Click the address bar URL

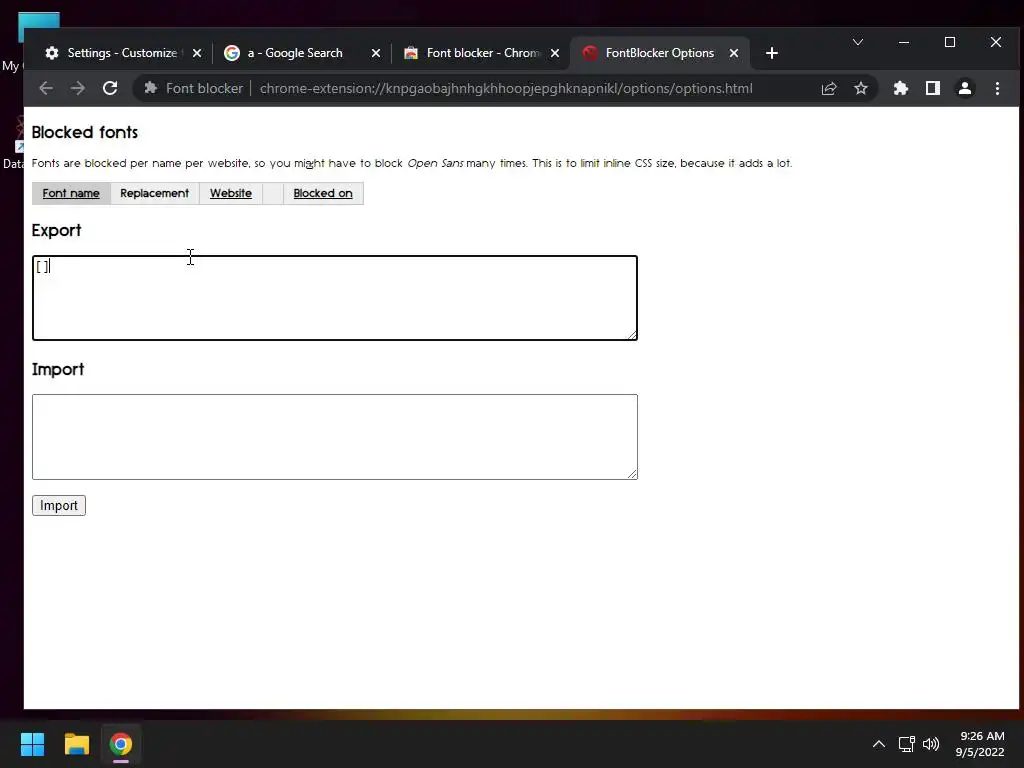click(505, 88)
